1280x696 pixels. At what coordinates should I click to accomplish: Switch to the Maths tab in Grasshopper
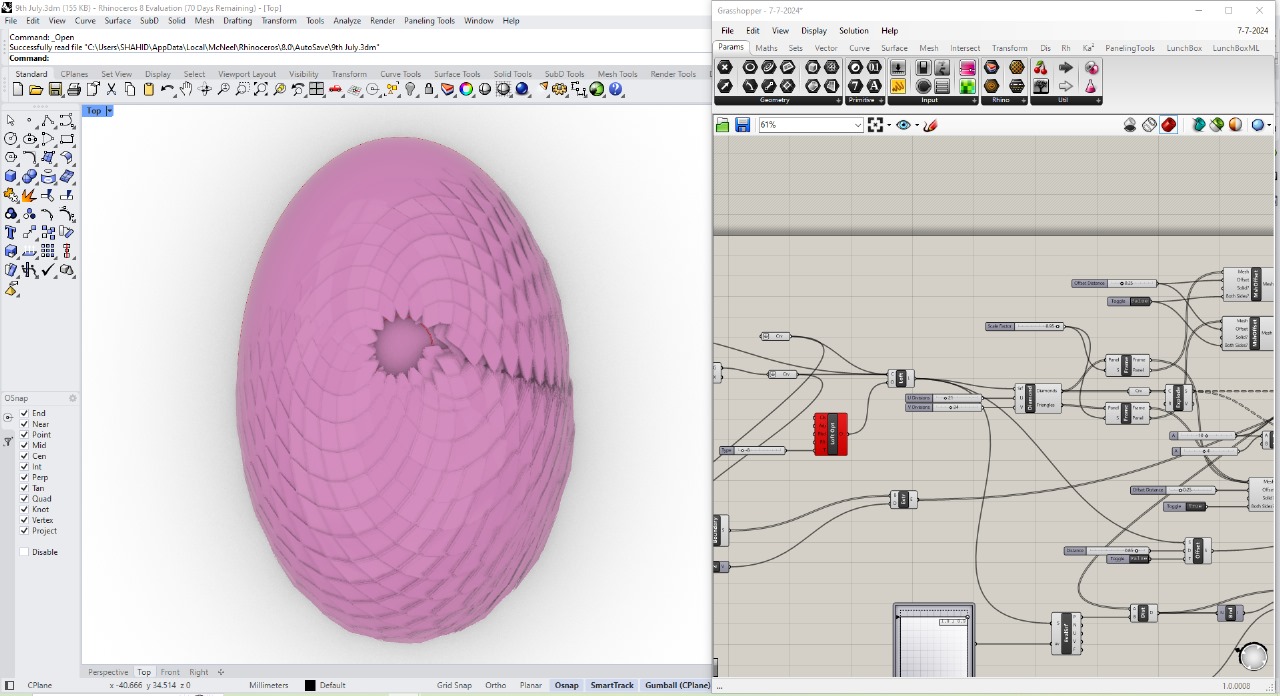click(766, 48)
